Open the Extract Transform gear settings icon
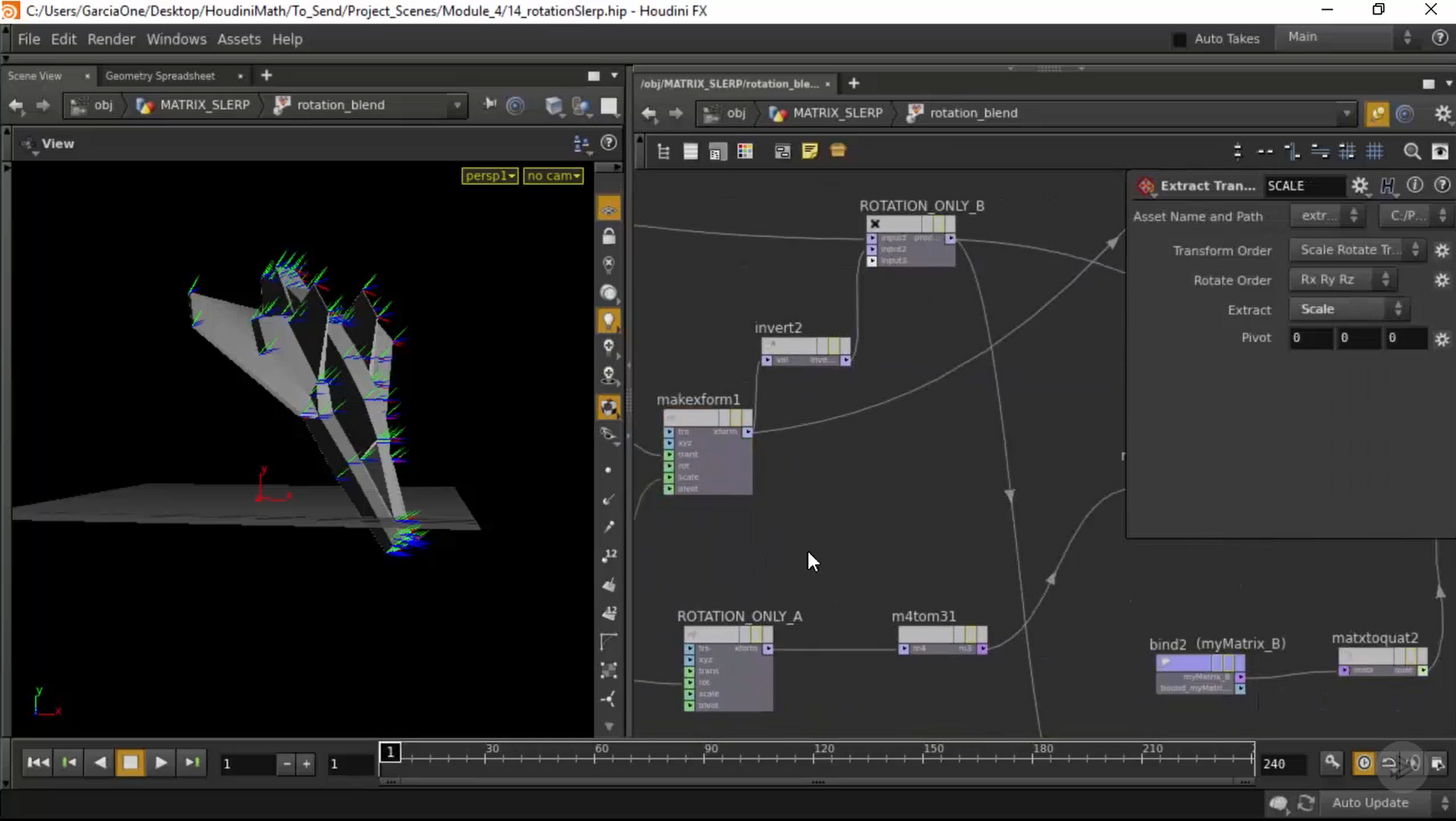Viewport: 1456px width, 821px height. point(1359,186)
